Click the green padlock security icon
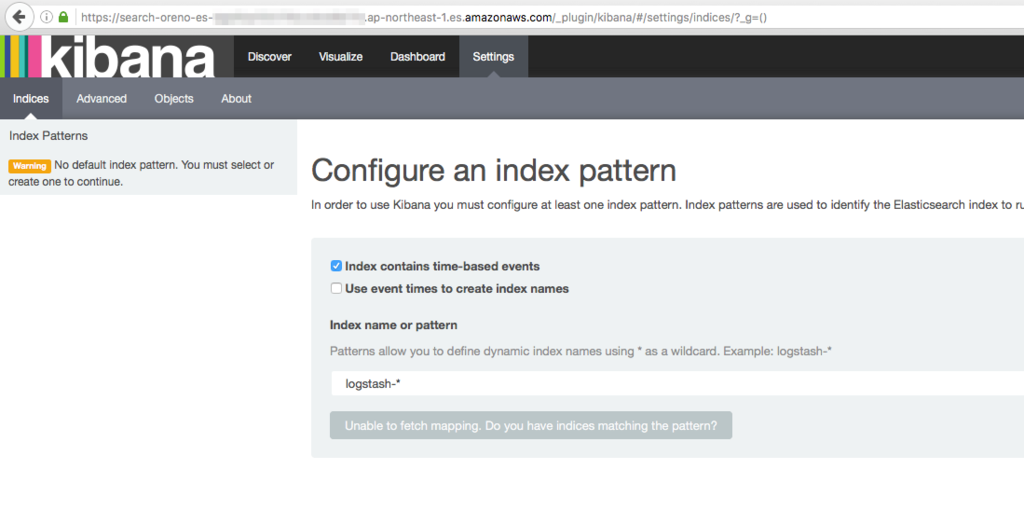Viewport: 1024px width, 525px height. coord(63,17)
